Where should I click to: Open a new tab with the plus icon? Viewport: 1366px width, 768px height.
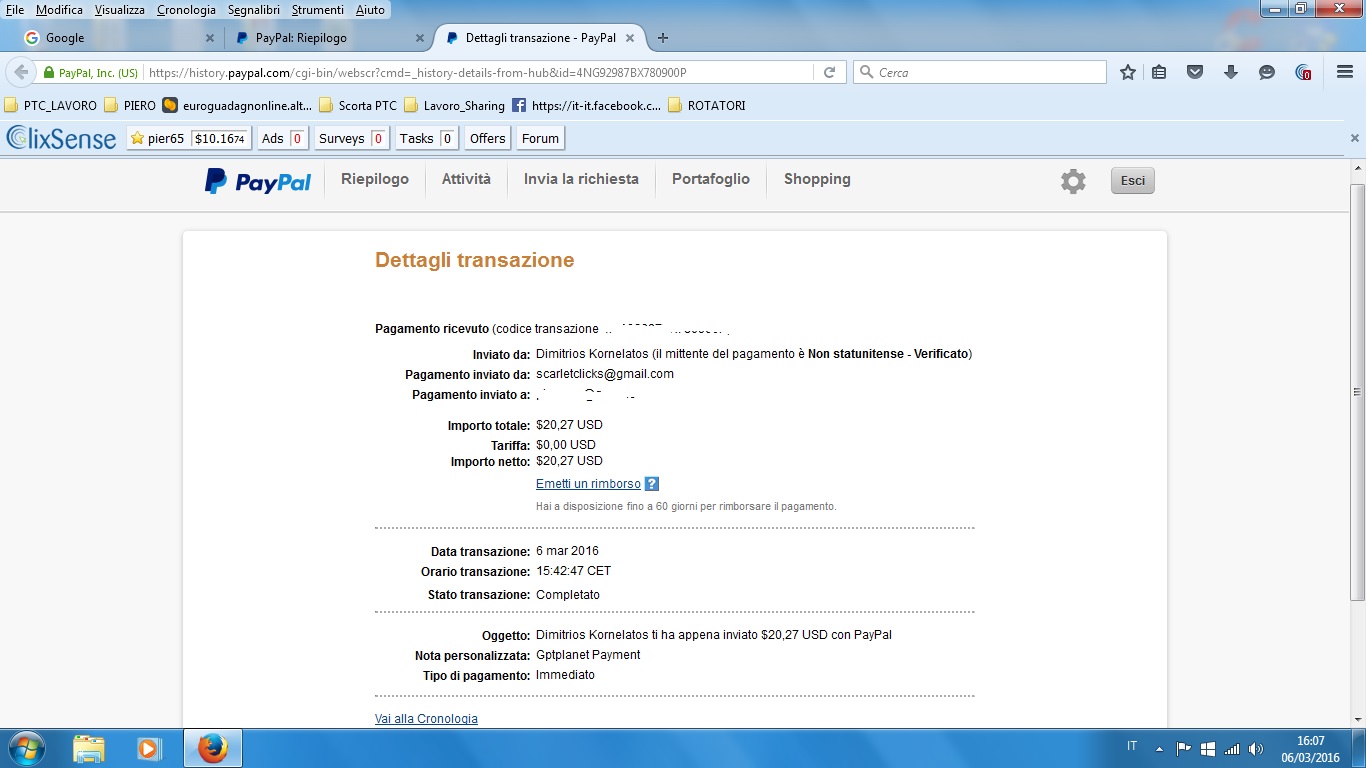(x=662, y=38)
